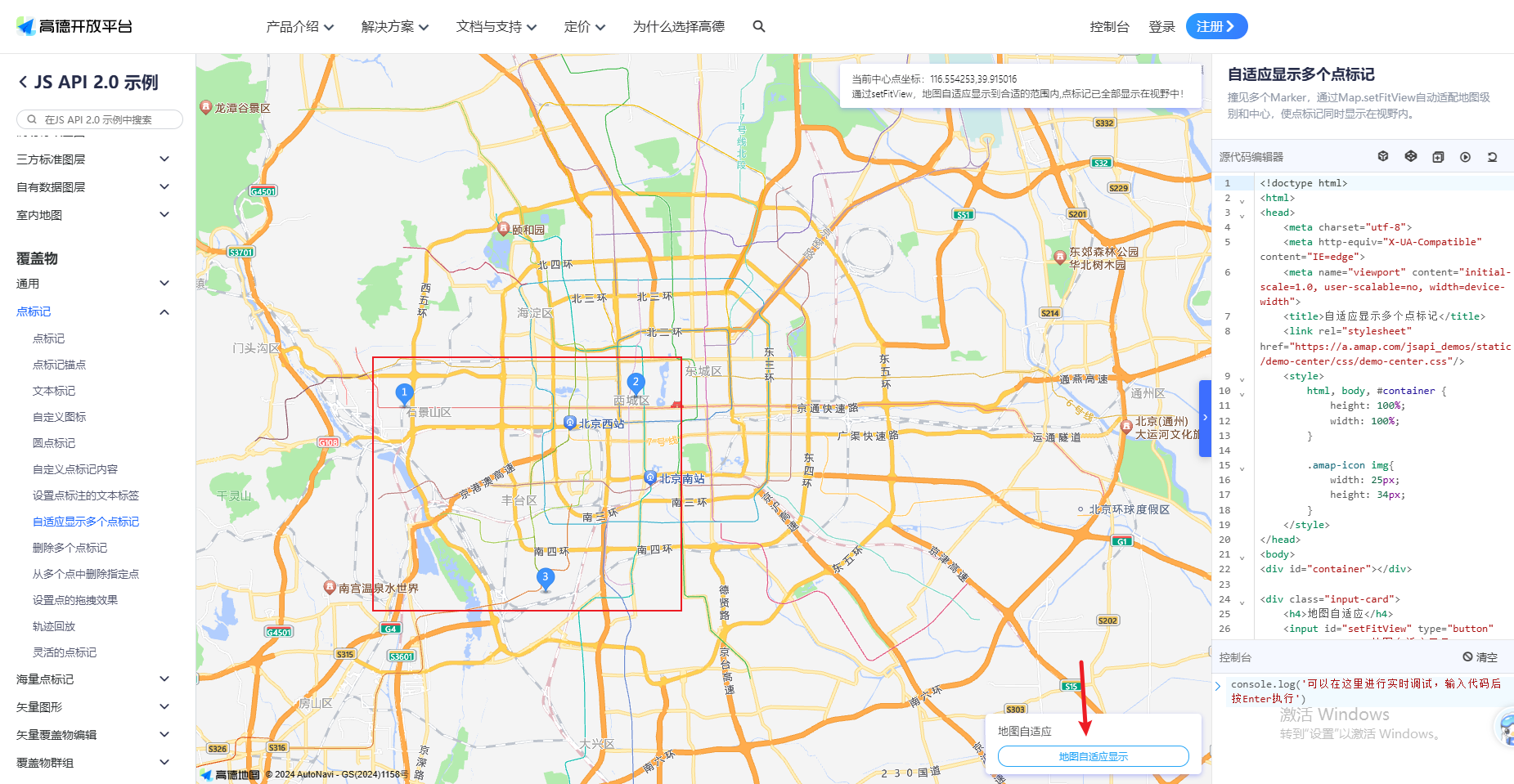1514x784 pixels.
Task: Click the 南宫温泉水世界 landmark icon
Action: [330, 587]
